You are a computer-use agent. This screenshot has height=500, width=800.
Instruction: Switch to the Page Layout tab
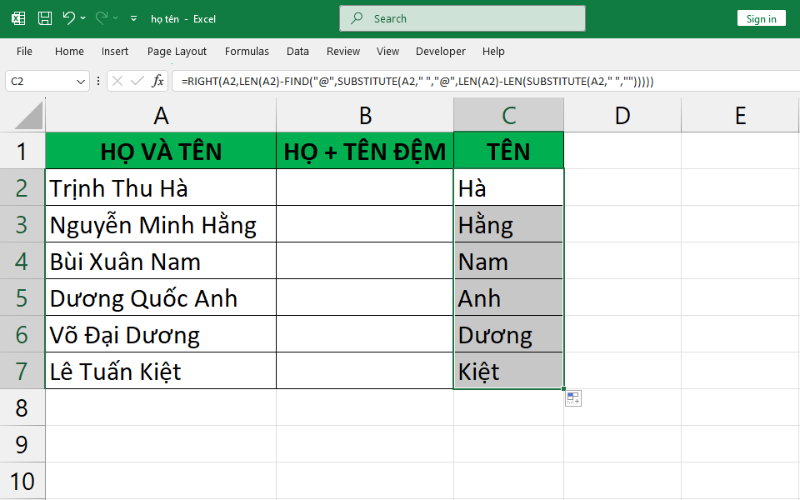(x=177, y=52)
